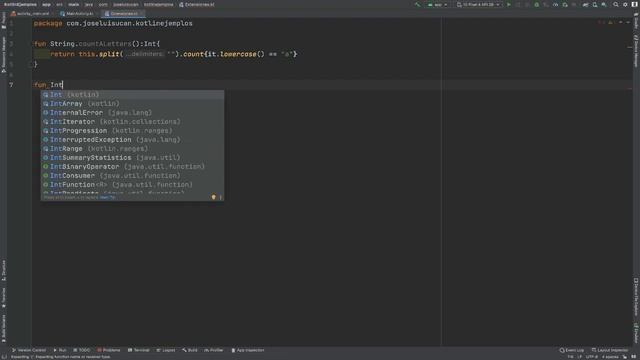
Task: Open the Resource Manager sidebar tab
Action: (4, 55)
